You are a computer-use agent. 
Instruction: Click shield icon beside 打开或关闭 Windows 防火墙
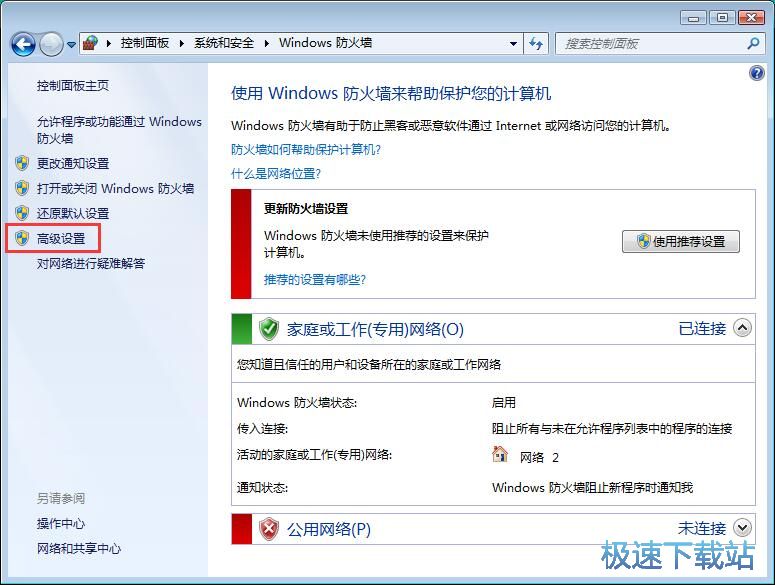22,188
